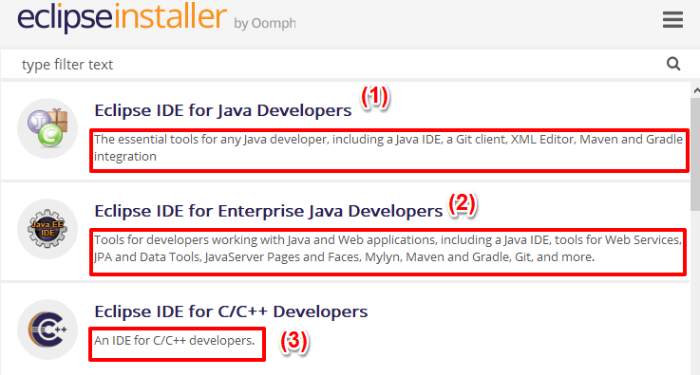The image size is (700, 375).
Task: Click 'An IDE for C/C++ developers.' text
Action: pos(174,341)
